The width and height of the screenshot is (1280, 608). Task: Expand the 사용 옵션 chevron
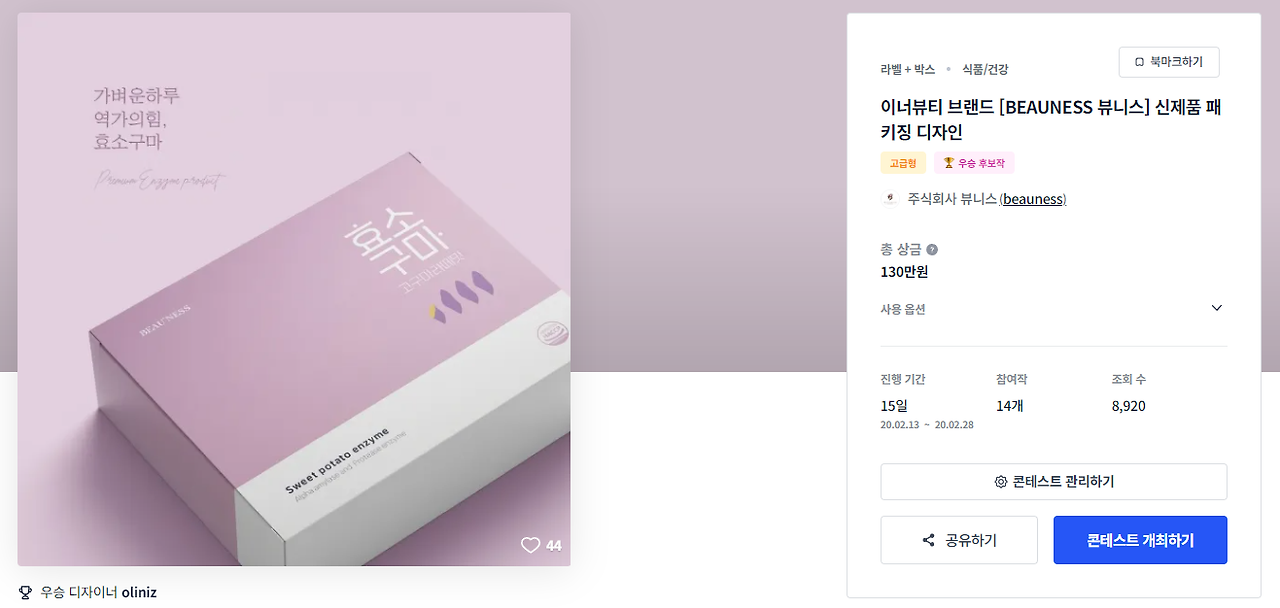click(x=1217, y=308)
